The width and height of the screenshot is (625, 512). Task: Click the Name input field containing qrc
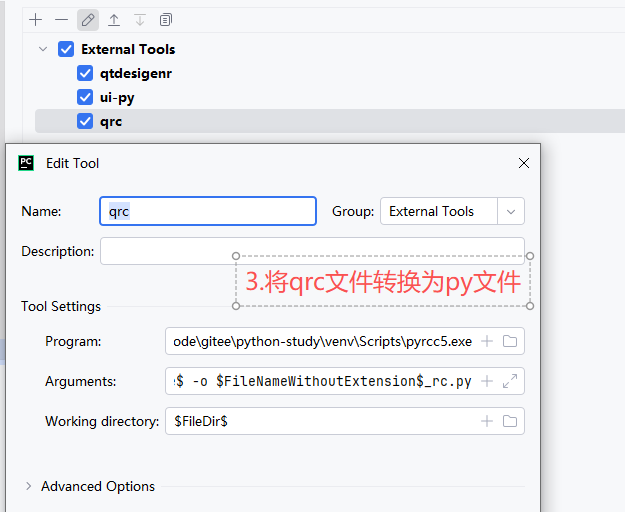pos(208,211)
